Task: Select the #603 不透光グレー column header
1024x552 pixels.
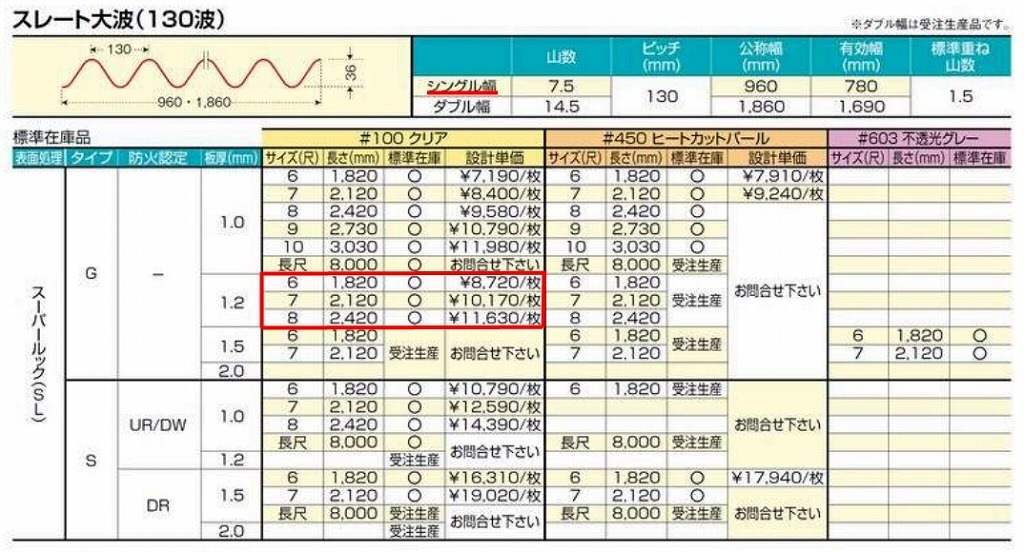Action: click(x=922, y=139)
